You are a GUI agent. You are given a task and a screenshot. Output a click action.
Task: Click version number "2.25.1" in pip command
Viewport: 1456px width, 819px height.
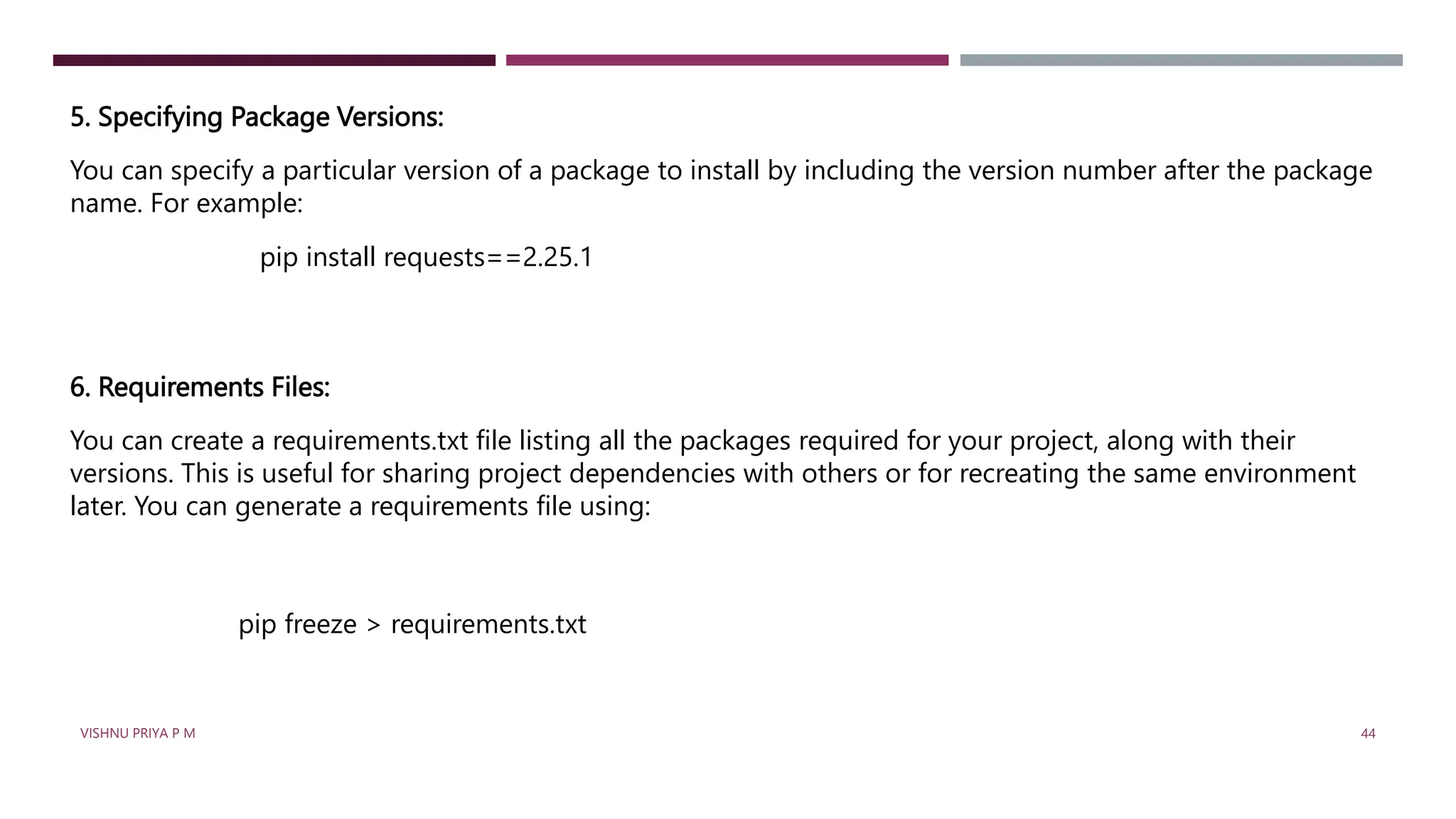(557, 257)
